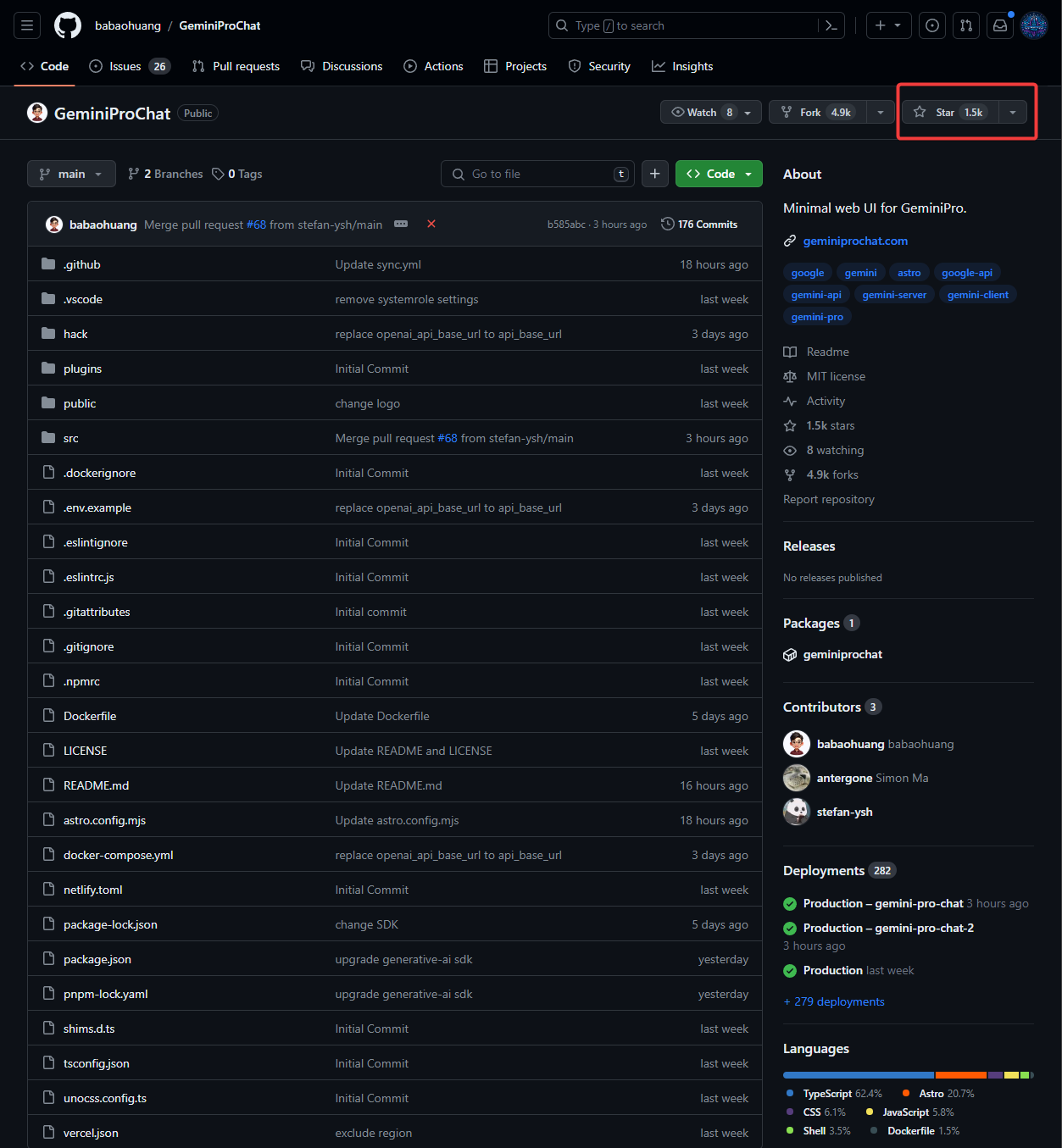The height and width of the screenshot is (1148, 1062).
Task: Open the create new plus dropdown
Action: coord(888,25)
